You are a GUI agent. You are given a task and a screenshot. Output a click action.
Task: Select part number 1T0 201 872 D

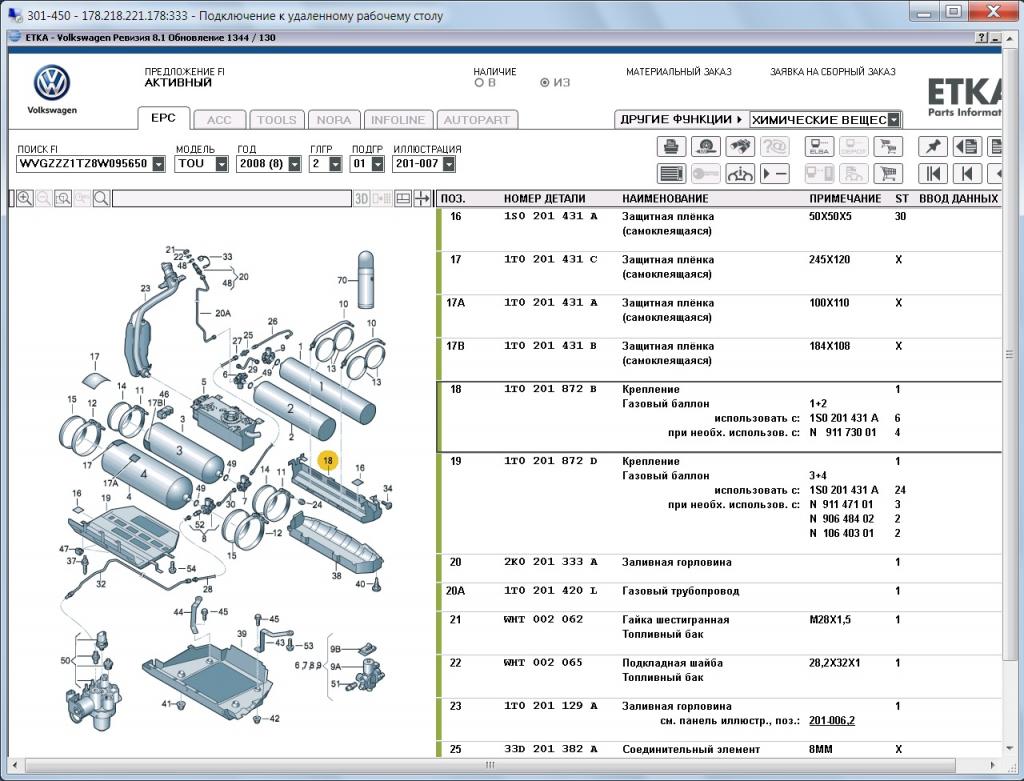pos(551,461)
